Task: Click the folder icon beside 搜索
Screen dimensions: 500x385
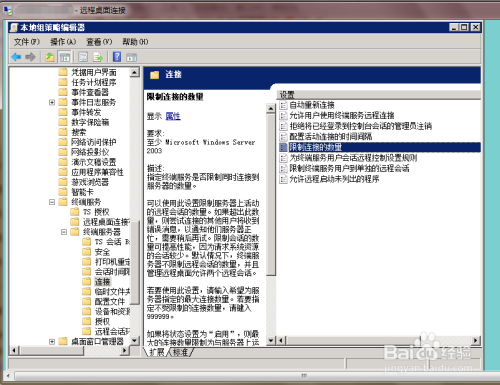Action: (63, 132)
